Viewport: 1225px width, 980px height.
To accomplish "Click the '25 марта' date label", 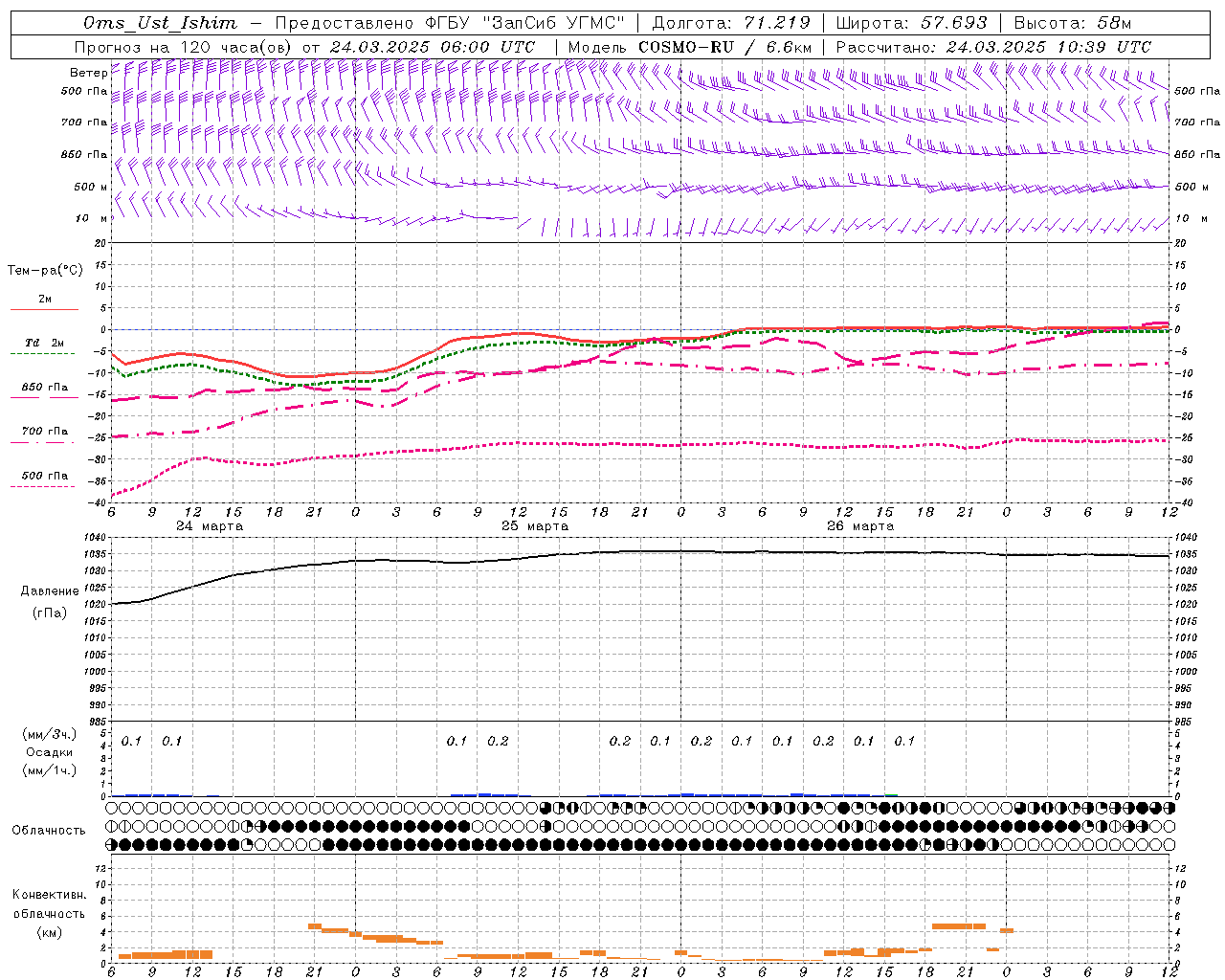I will pyautogui.click(x=535, y=526).
